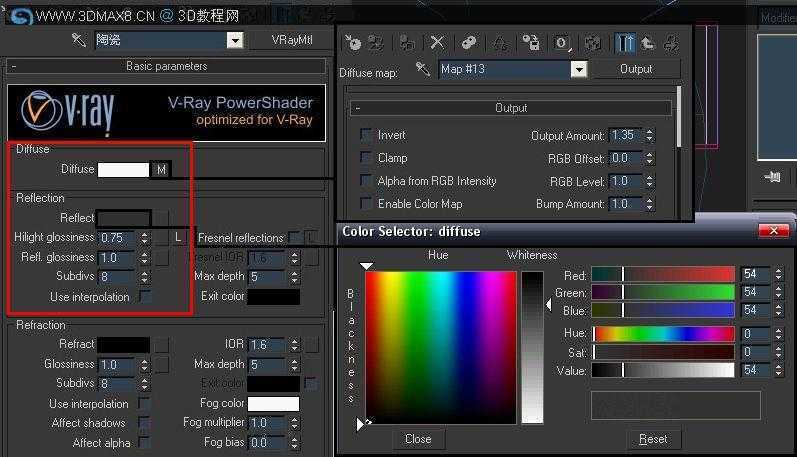Click the L lock button by Hilight glossiness
The height and width of the screenshot is (457, 797).
(178, 237)
